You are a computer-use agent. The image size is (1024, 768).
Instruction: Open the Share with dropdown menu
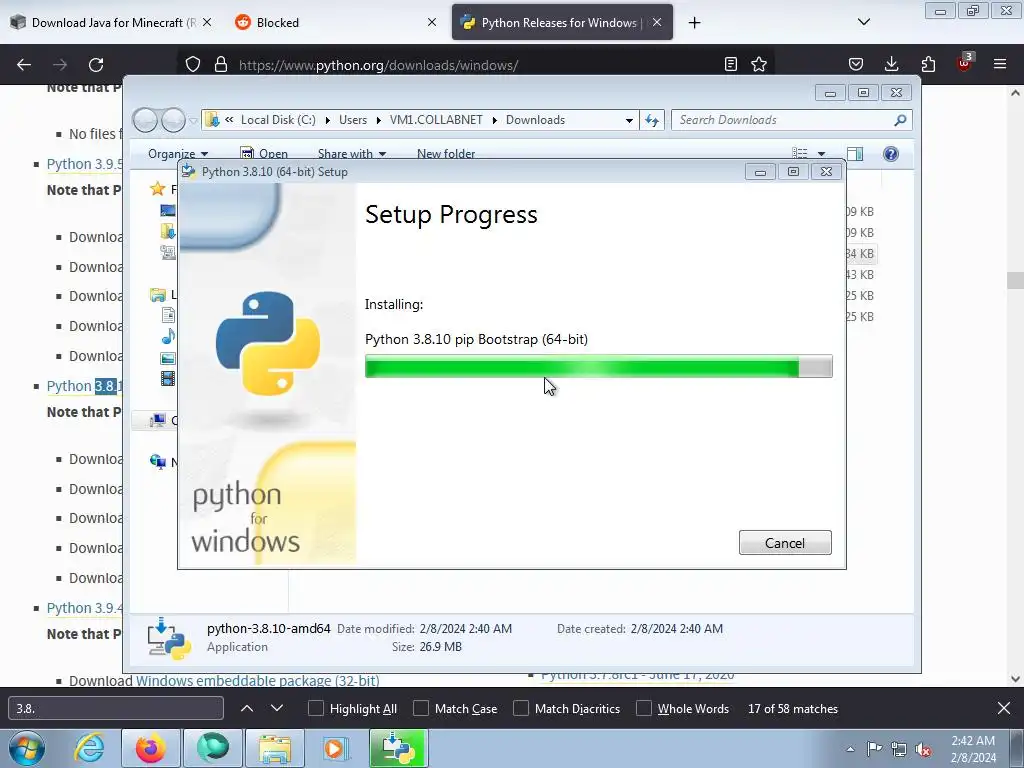tap(352, 153)
